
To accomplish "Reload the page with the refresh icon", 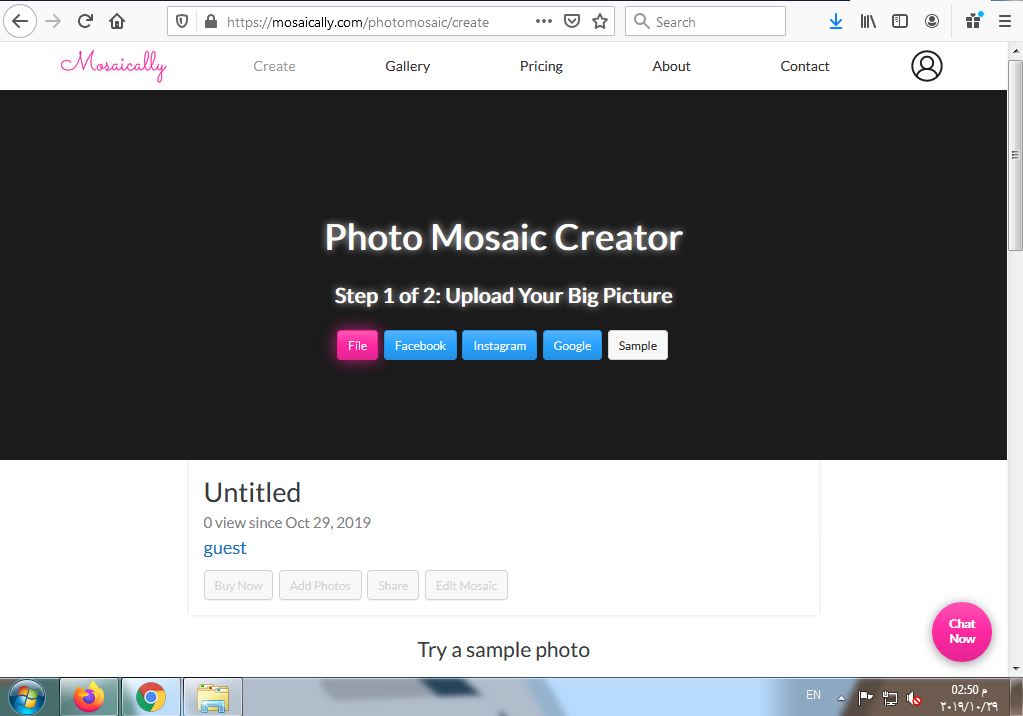I will pos(85,21).
